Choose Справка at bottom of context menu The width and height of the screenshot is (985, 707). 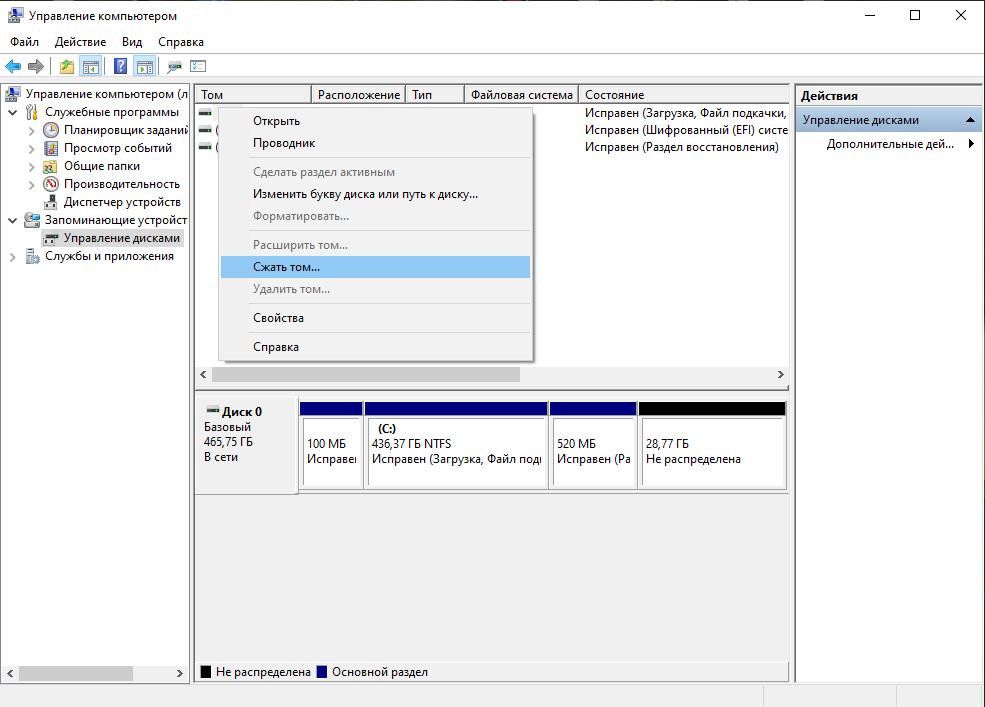tap(376, 347)
